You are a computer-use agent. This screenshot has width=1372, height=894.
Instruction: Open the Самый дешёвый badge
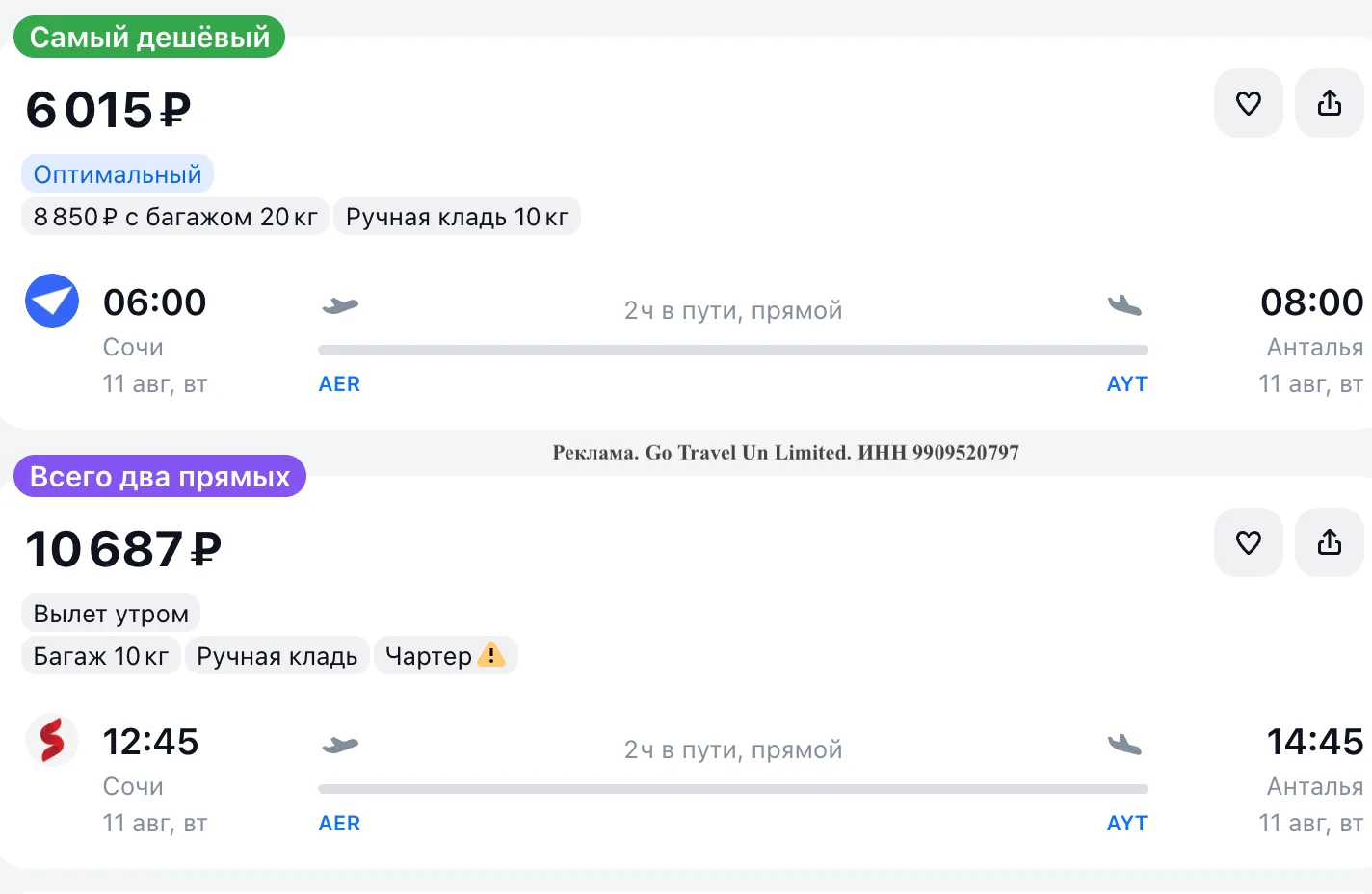click(149, 37)
